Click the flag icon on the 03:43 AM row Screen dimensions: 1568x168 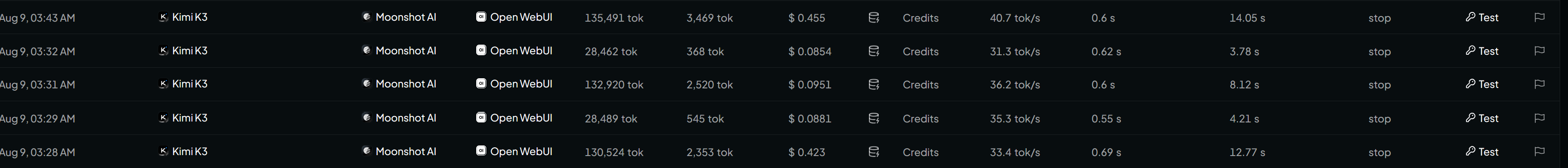coord(1539,17)
